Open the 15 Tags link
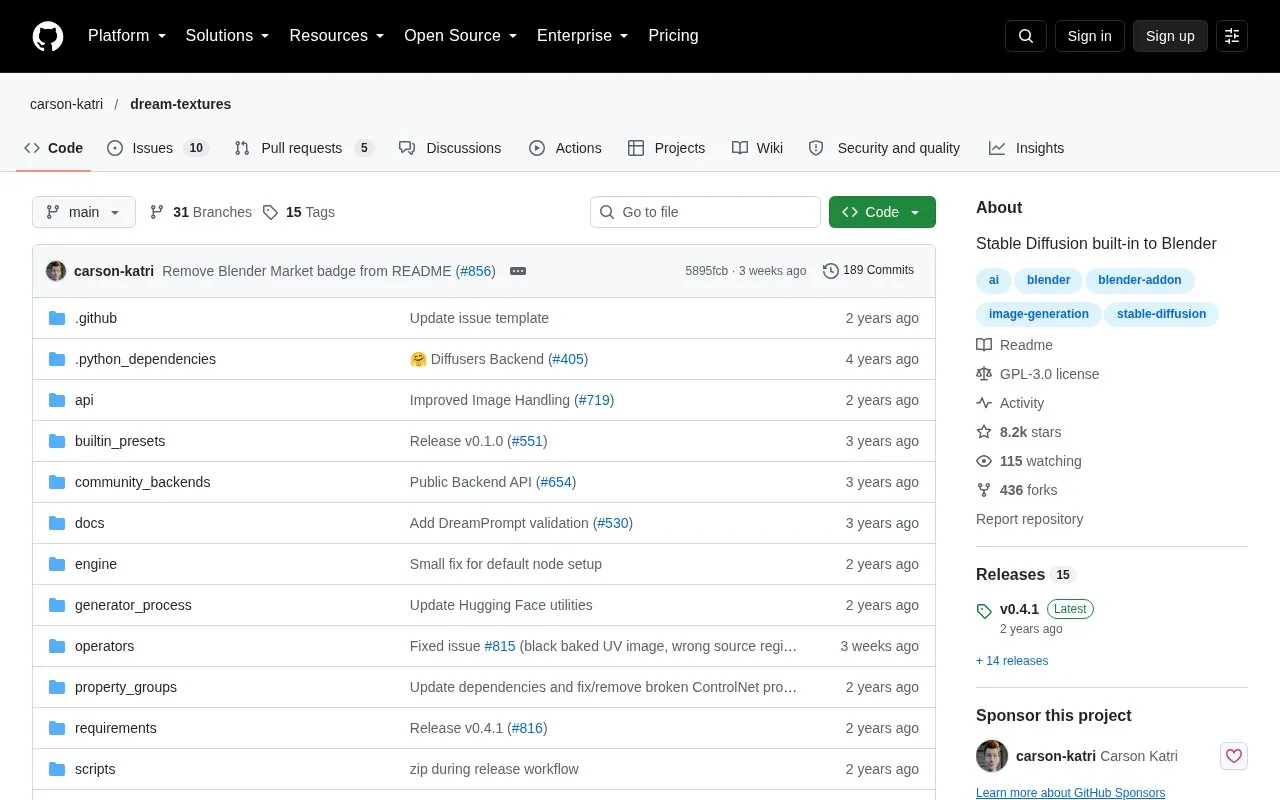1280x800 pixels. click(299, 212)
